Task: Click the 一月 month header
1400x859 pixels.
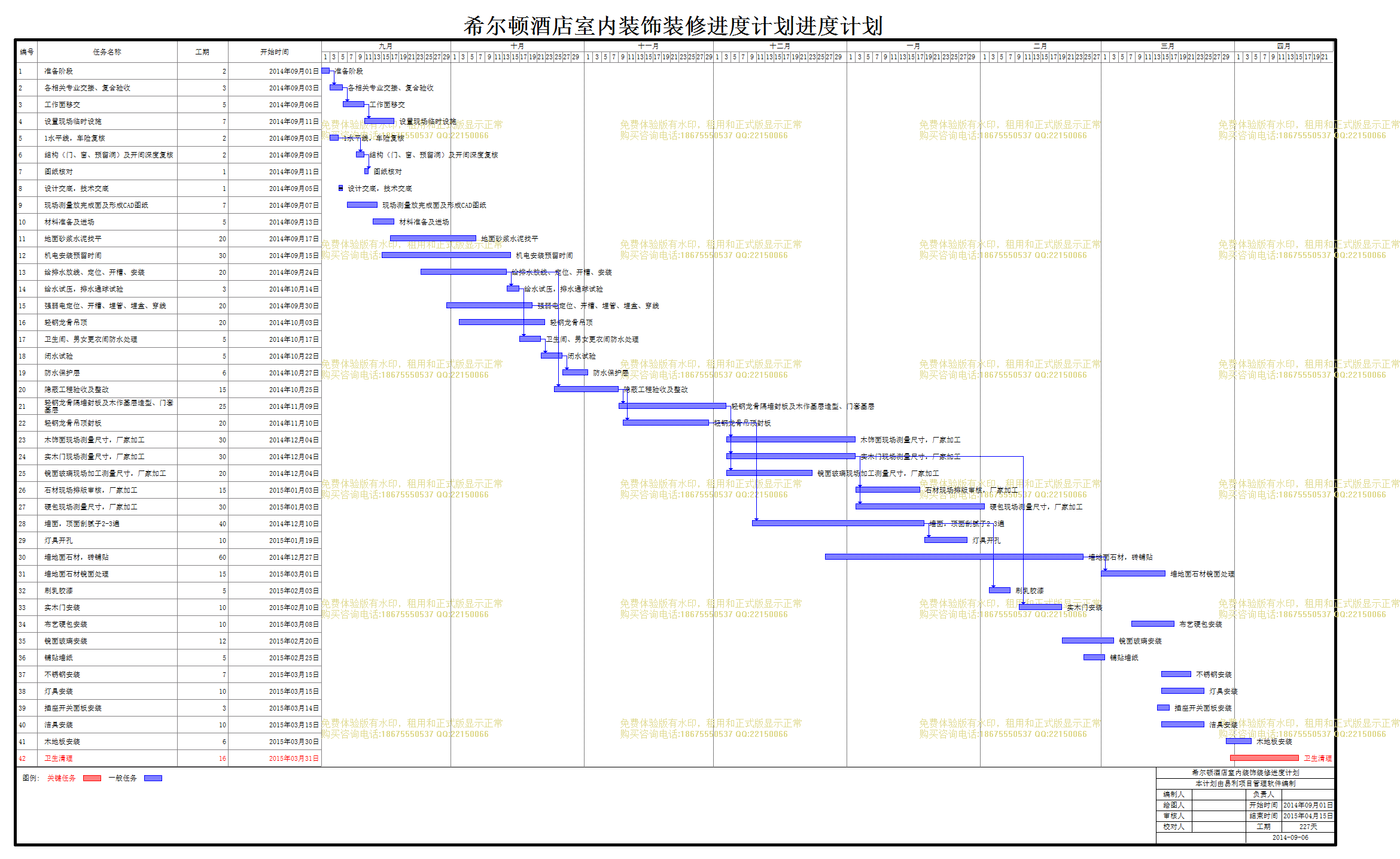Action: [914, 46]
